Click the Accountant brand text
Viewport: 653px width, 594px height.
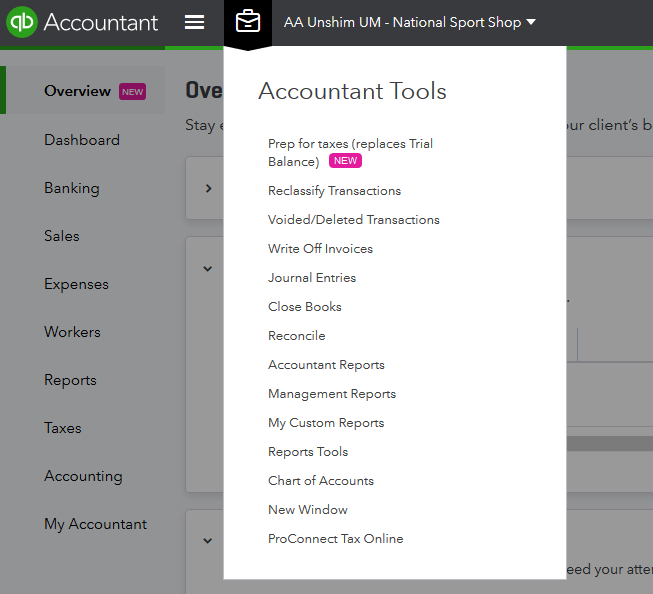click(x=101, y=22)
